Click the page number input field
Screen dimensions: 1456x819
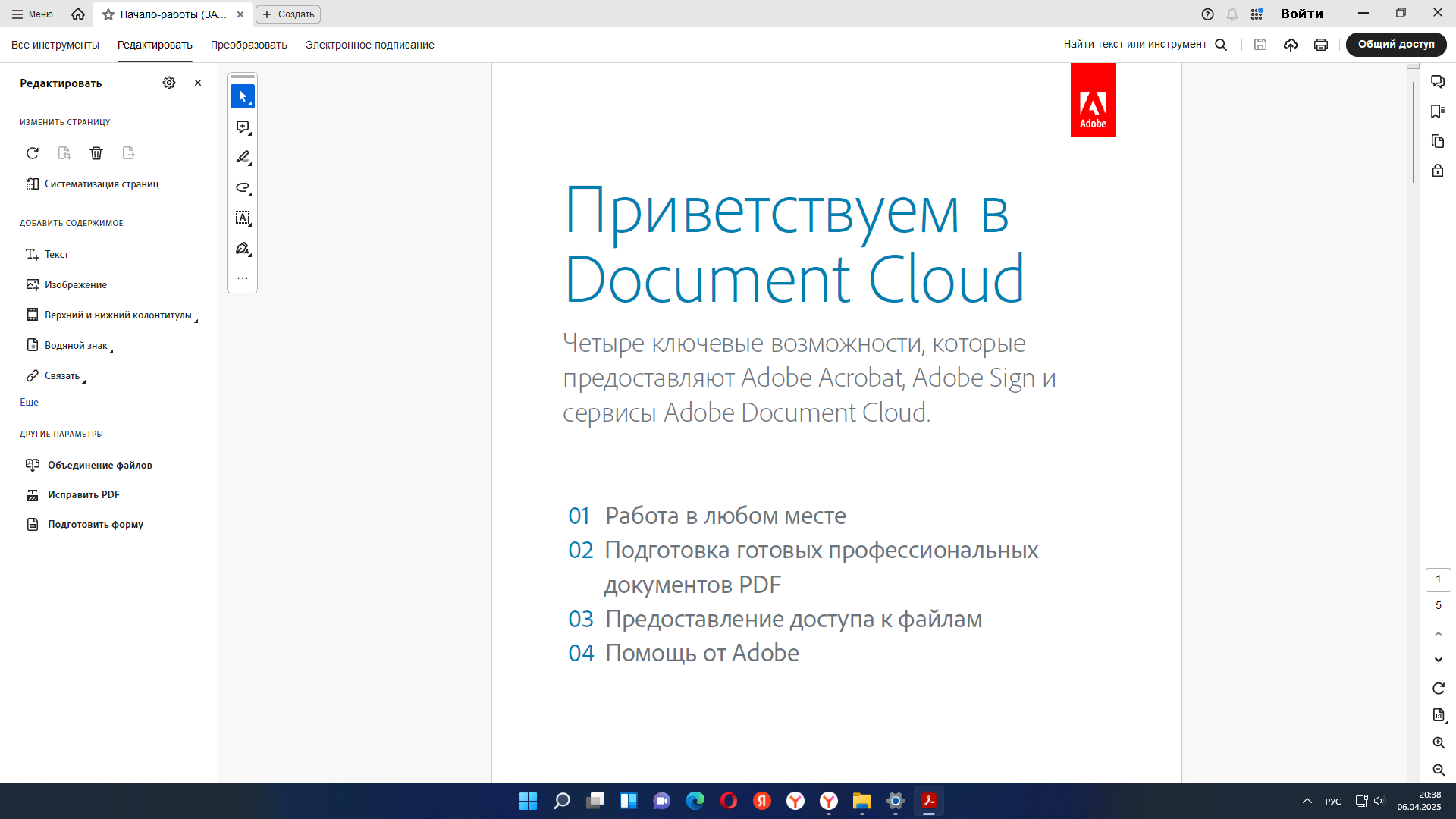pyautogui.click(x=1438, y=579)
